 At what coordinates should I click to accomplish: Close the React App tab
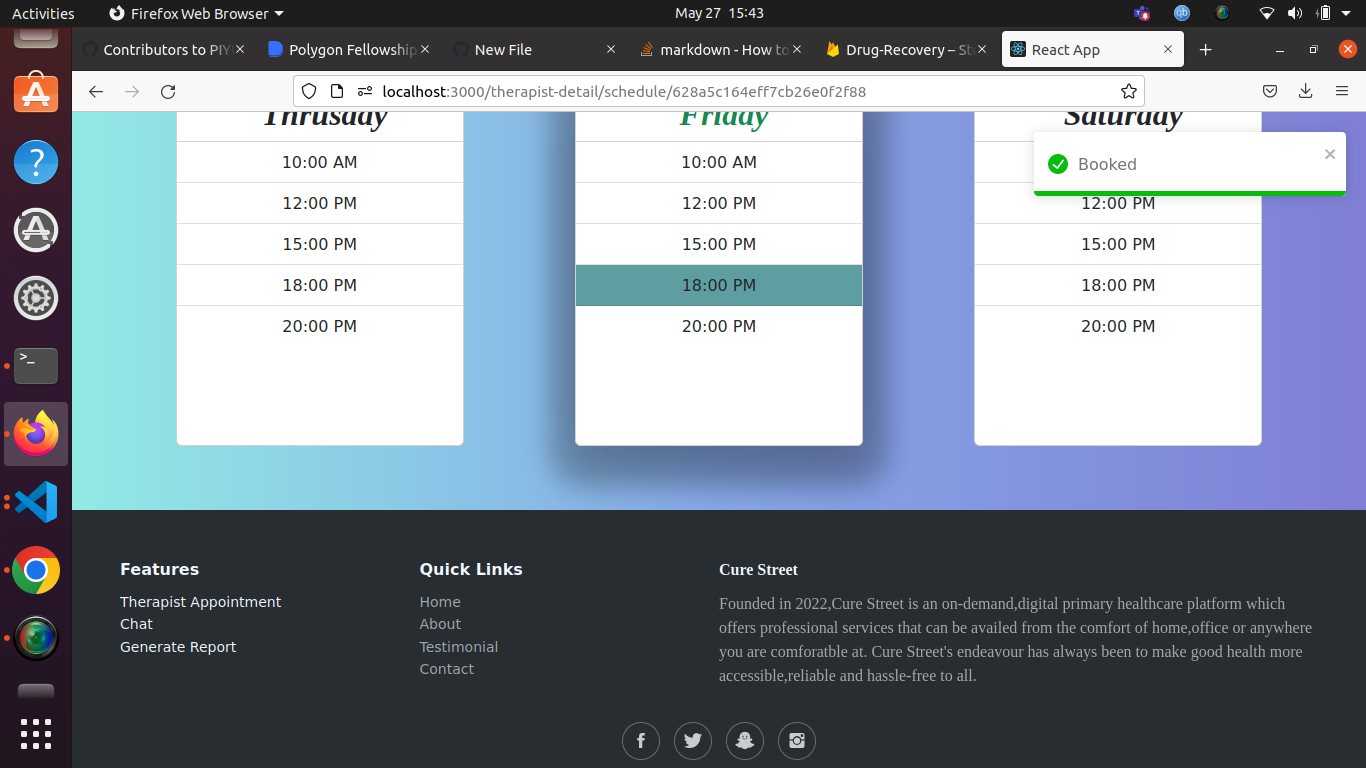(x=1168, y=49)
